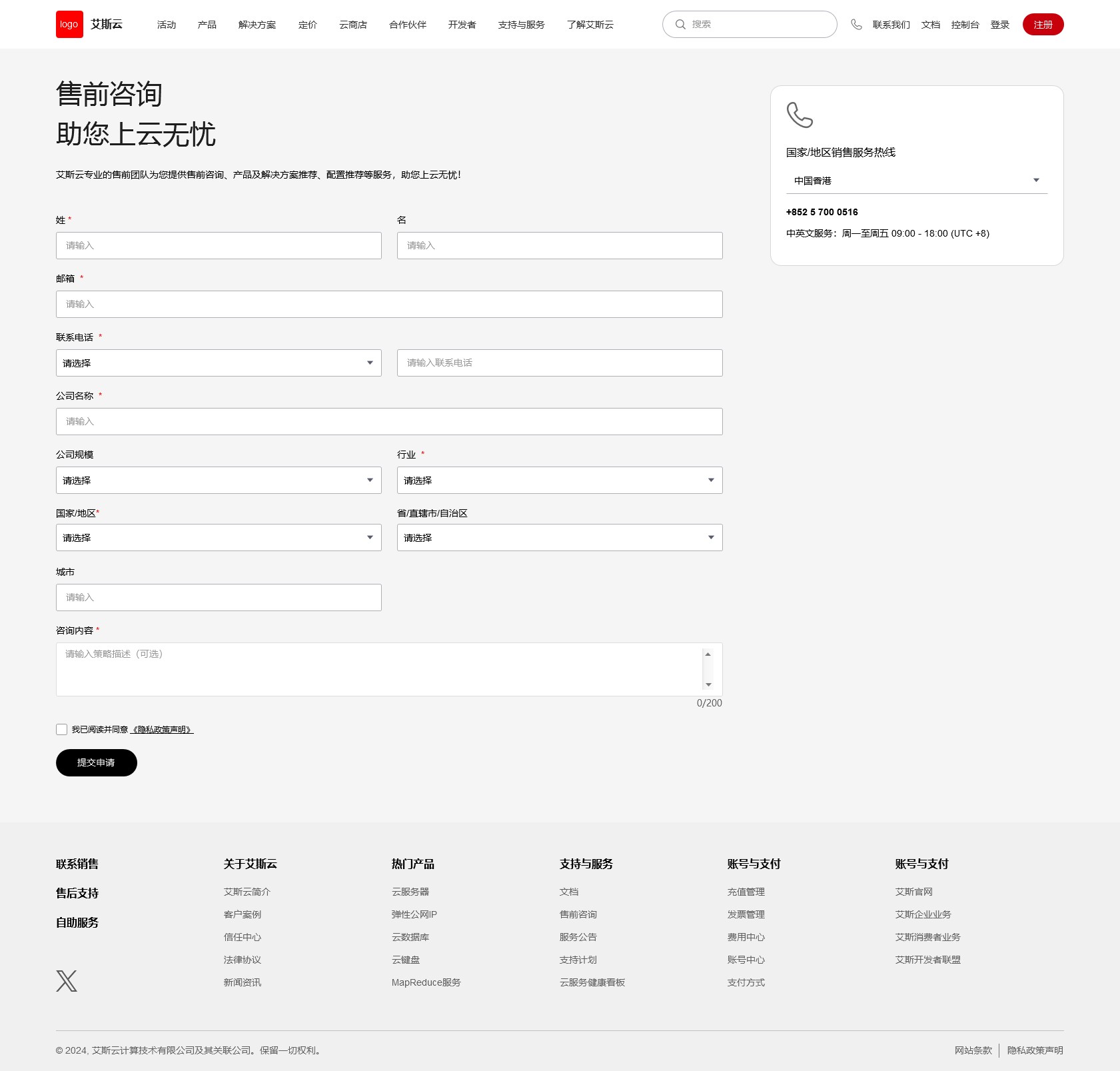Focus the 请输入联系电话 field
The height and width of the screenshot is (1071, 1120).
pos(560,363)
